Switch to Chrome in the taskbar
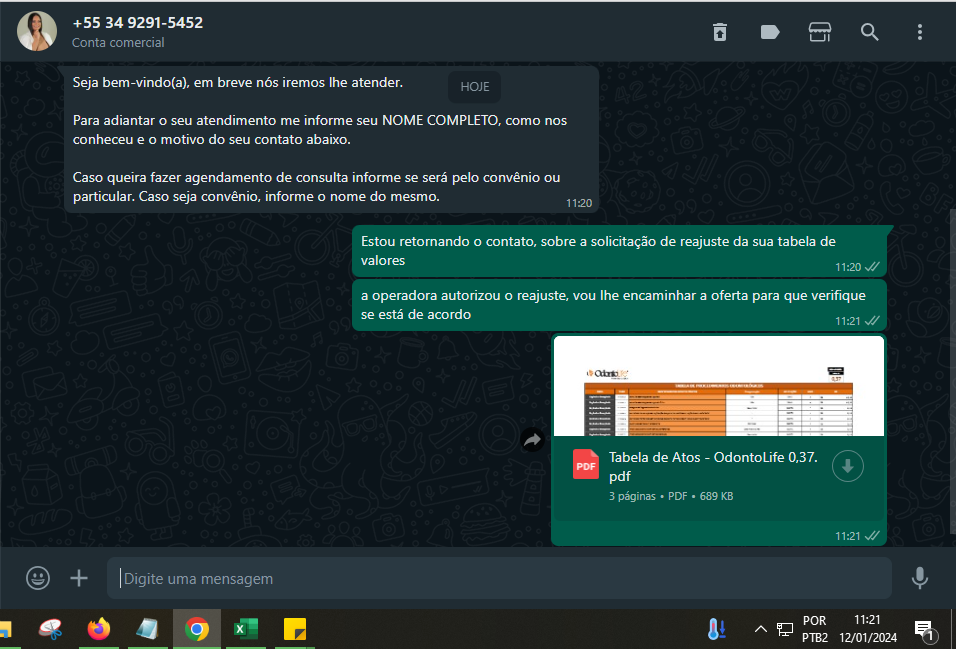Viewport: 956px width, 649px height. click(x=196, y=629)
